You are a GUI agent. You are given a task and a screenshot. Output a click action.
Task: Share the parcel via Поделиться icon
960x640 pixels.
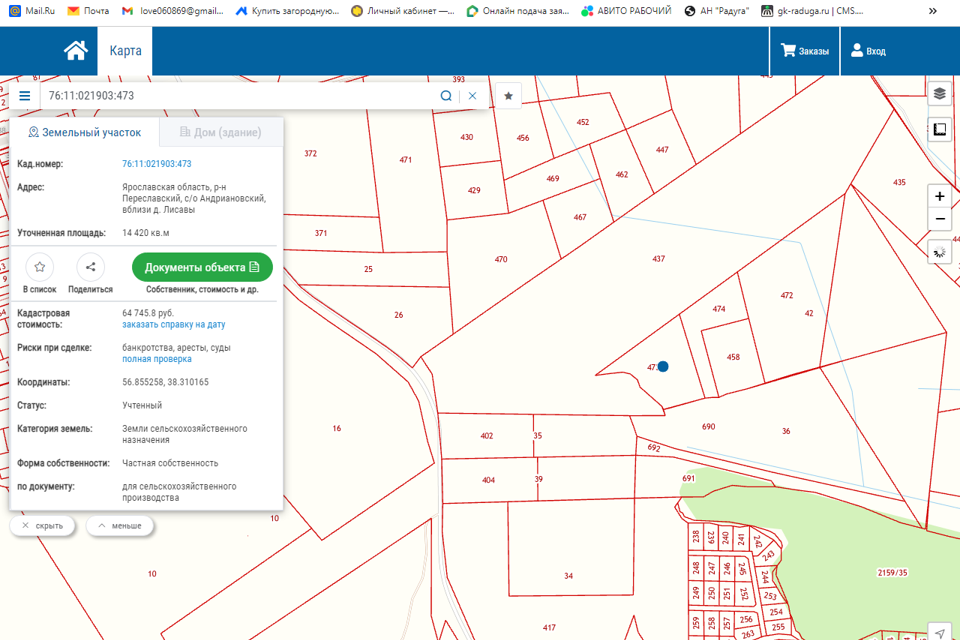pos(90,267)
